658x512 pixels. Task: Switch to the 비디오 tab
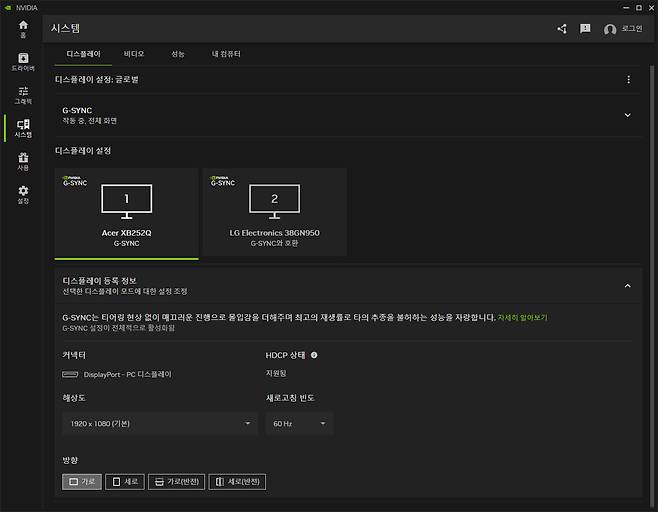click(x=134, y=54)
